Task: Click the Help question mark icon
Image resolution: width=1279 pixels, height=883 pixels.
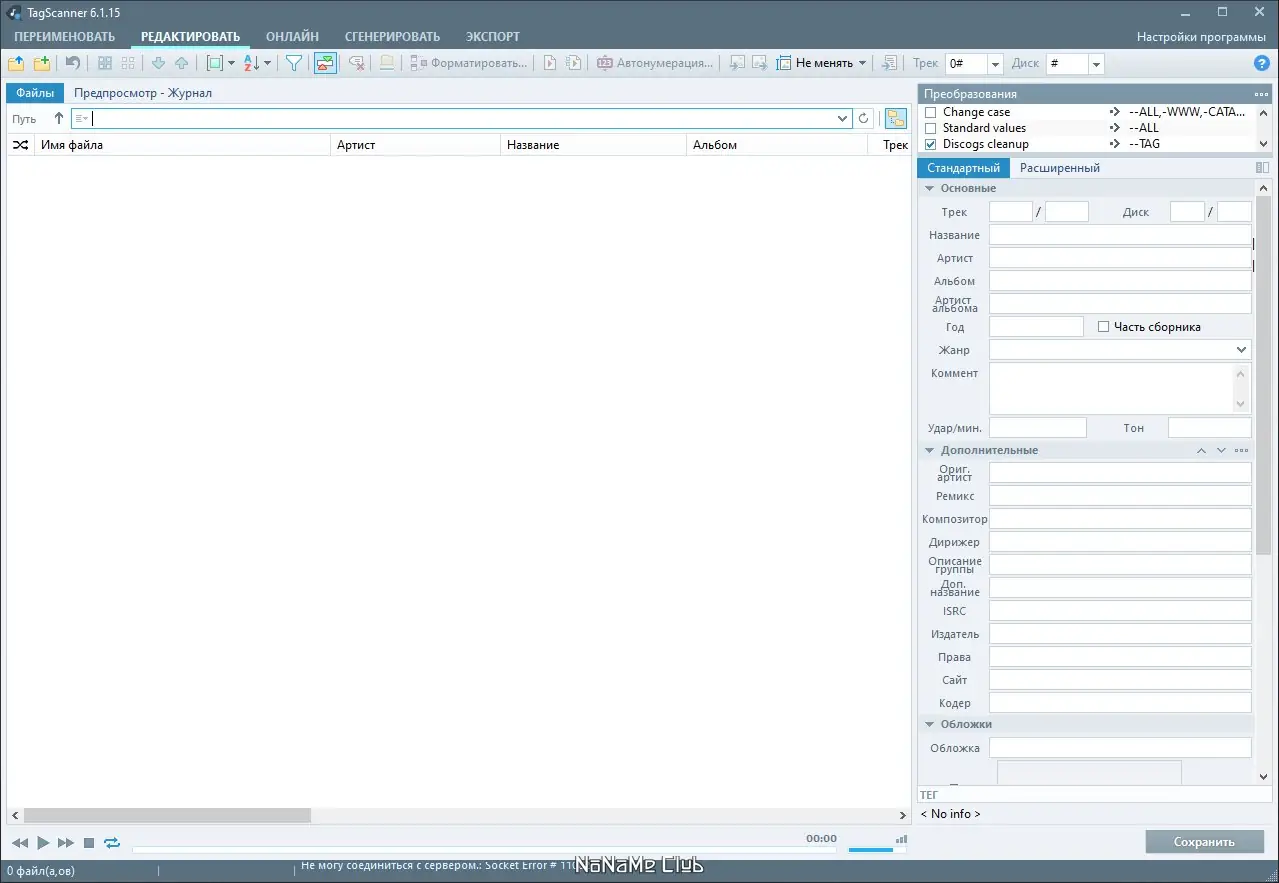Action: 1264,62
